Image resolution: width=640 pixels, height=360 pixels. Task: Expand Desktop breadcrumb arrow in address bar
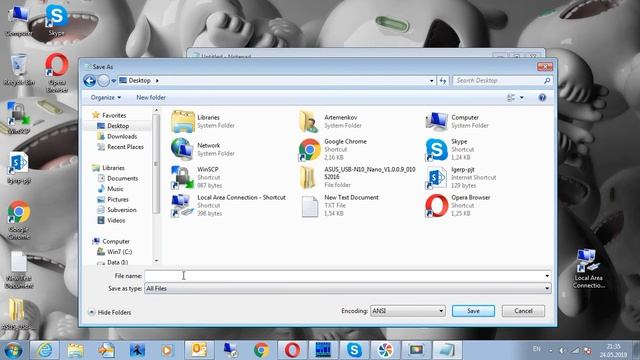157,81
